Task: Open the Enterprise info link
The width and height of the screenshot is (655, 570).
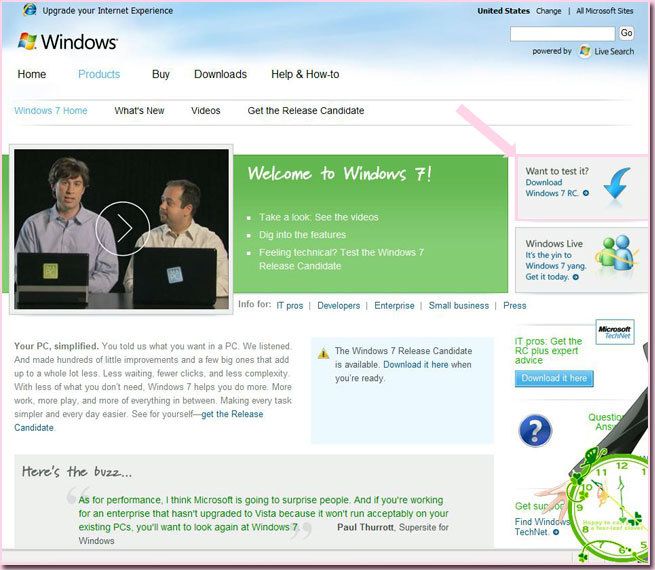Action: tap(394, 306)
